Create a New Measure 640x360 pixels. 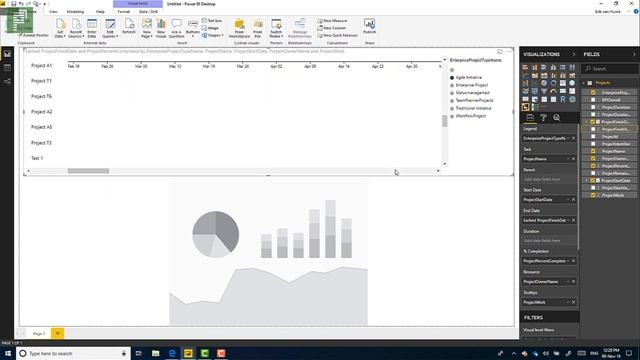tap(332, 20)
